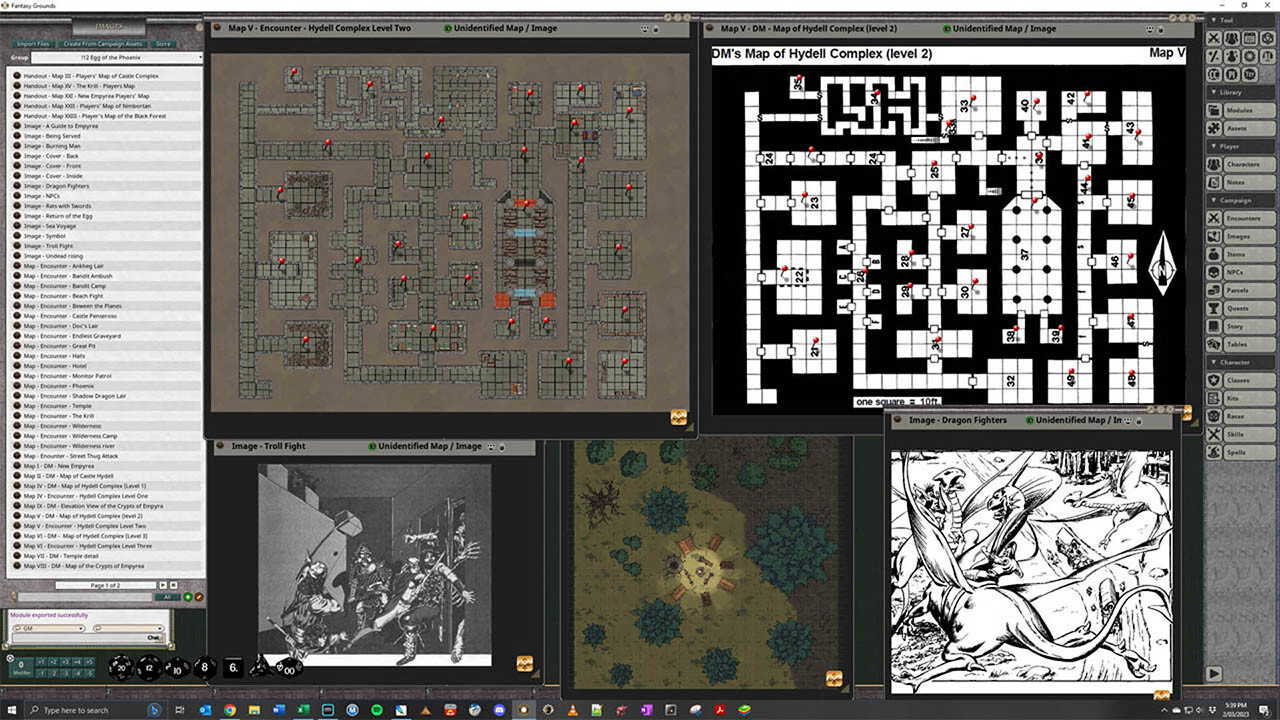Select the d8 die
The image size is (1280, 720).
(204, 667)
